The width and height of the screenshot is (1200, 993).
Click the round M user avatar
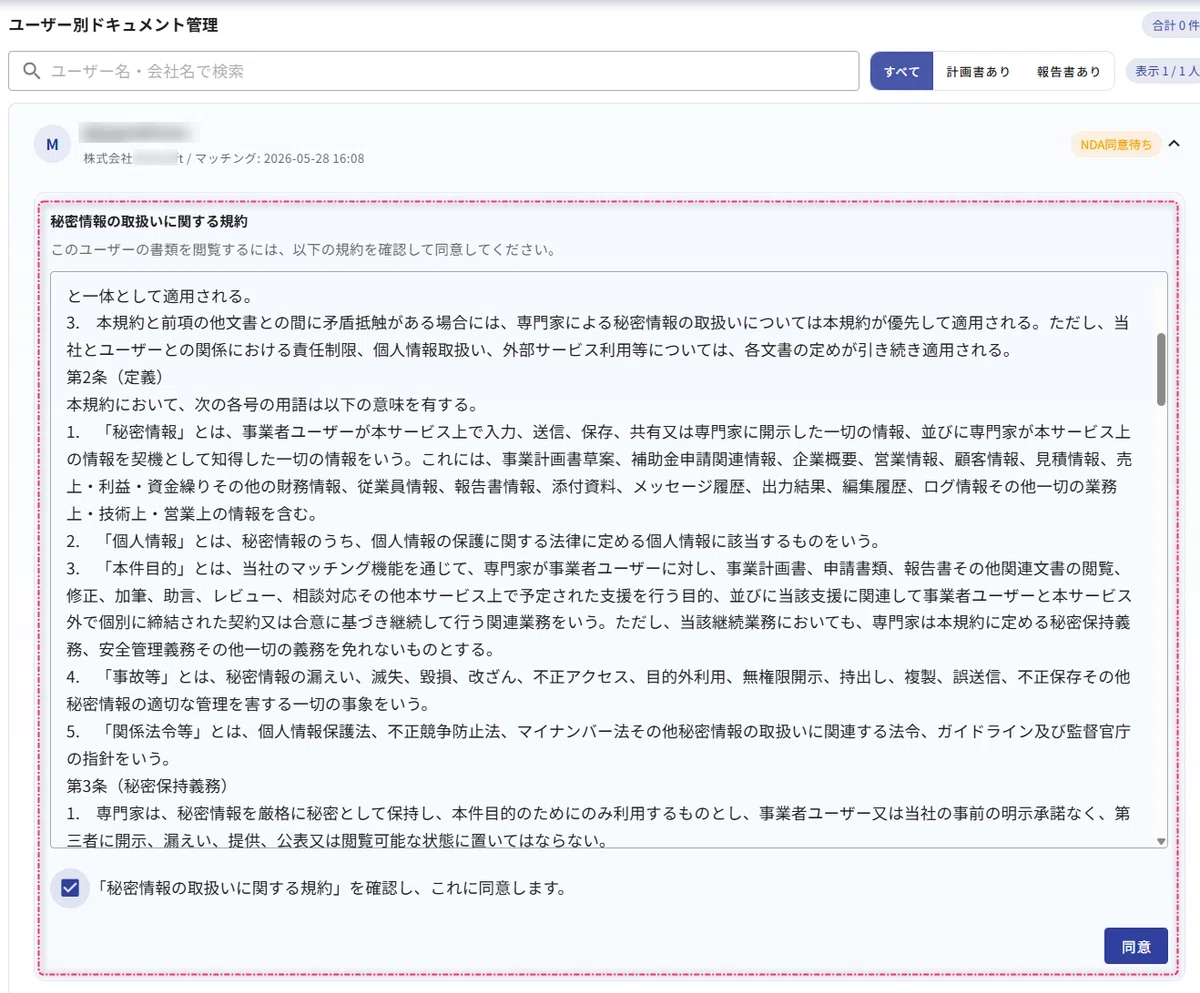coord(52,144)
